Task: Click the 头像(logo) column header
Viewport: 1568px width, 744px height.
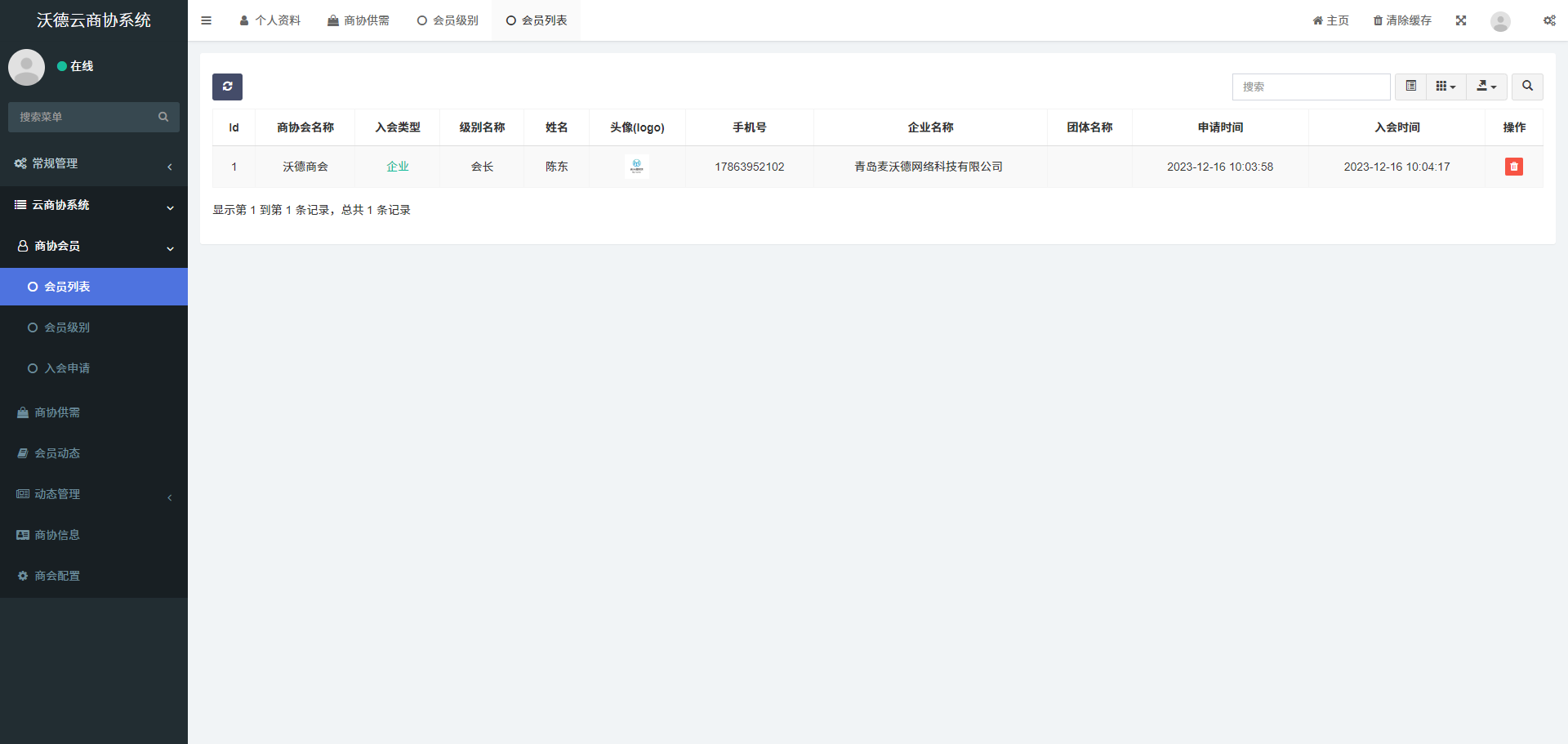Action: click(637, 127)
